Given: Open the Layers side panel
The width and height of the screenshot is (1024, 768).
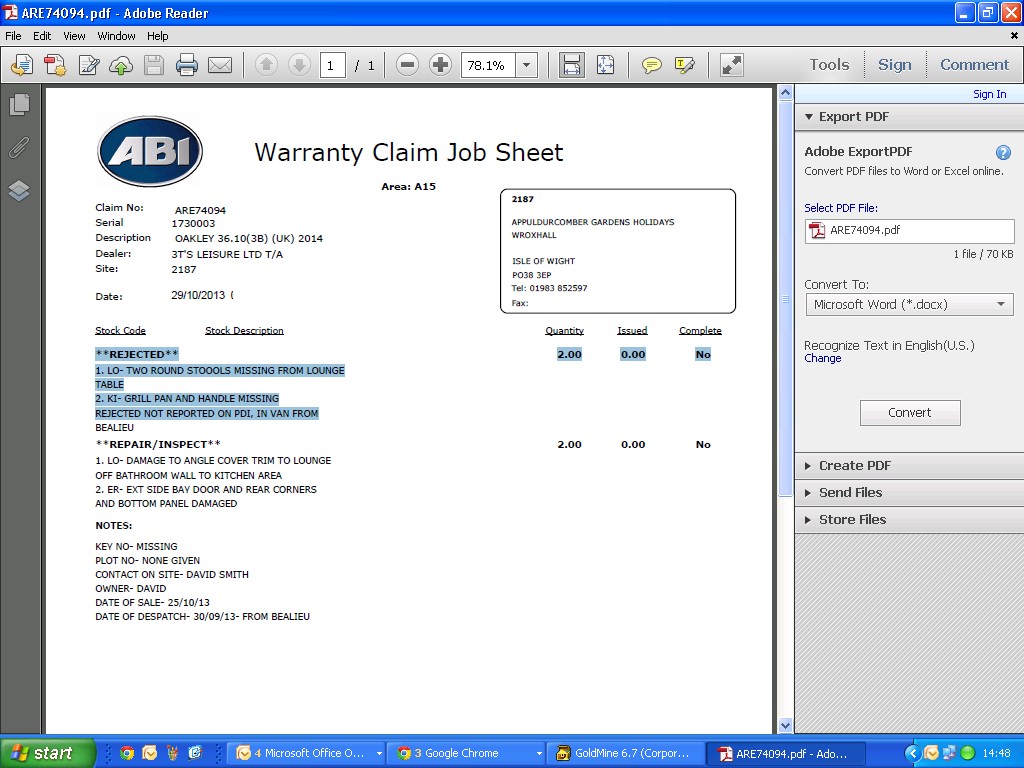Looking at the screenshot, I should (x=19, y=191).
